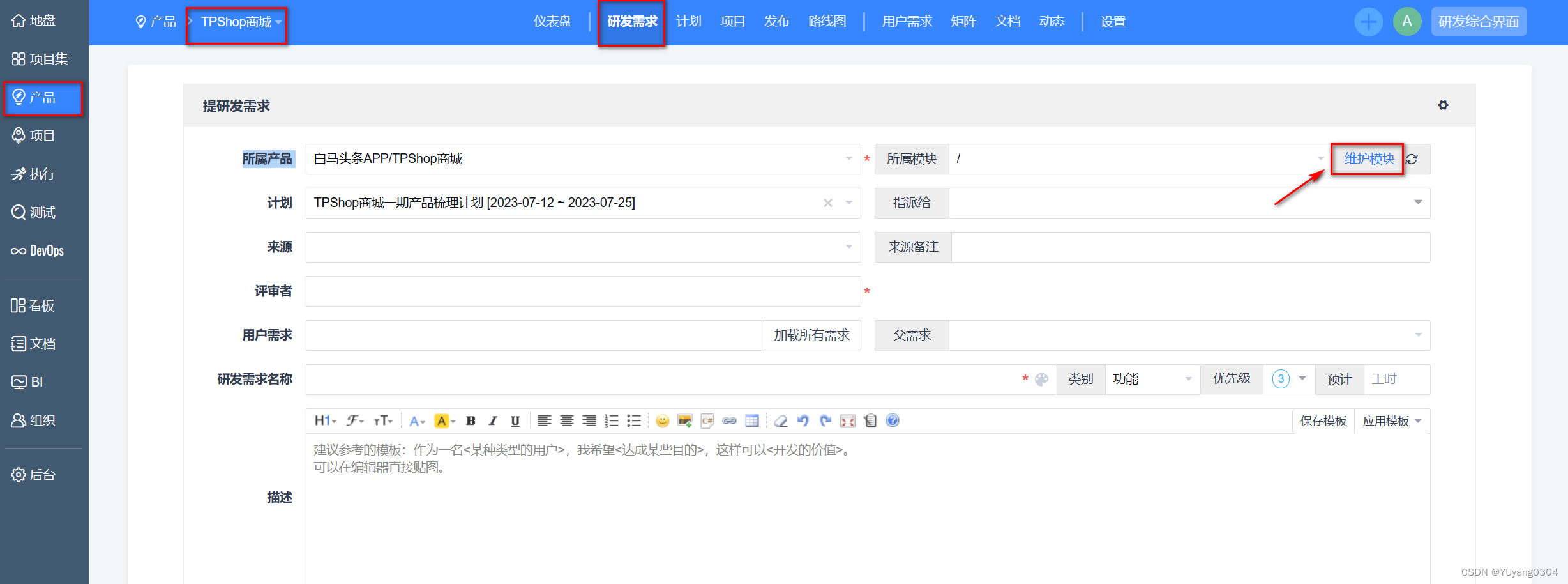Paste as plain text in editor
The height and width of the screenshot is (584, 1568).
point(870,420)
